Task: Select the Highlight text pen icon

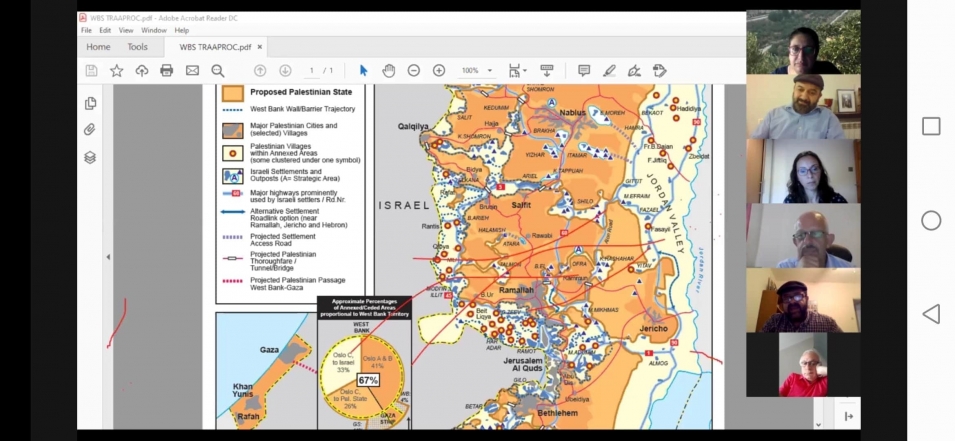Action: (x=609, y=71)
